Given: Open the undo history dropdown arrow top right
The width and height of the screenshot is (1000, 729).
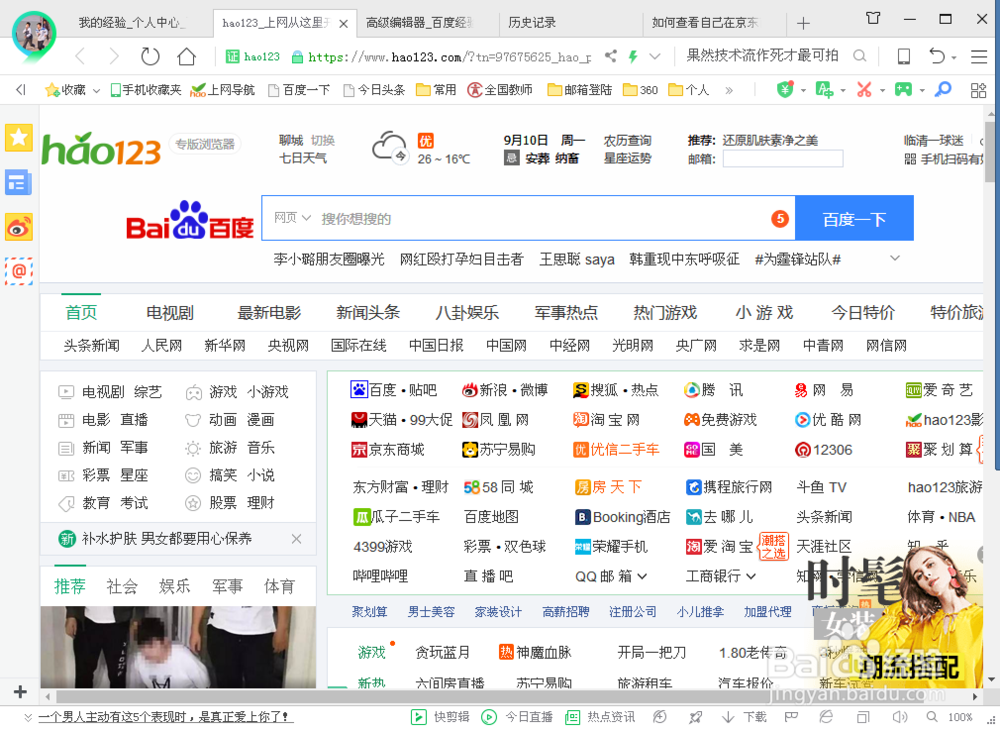Looking at the screenshot, I should click(x=954, y=57).
